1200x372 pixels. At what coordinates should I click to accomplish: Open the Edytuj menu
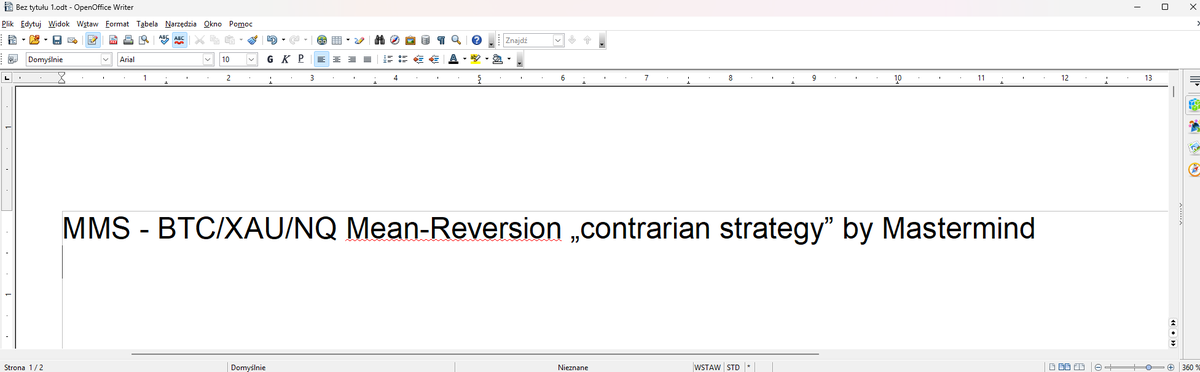coord(31,23)
